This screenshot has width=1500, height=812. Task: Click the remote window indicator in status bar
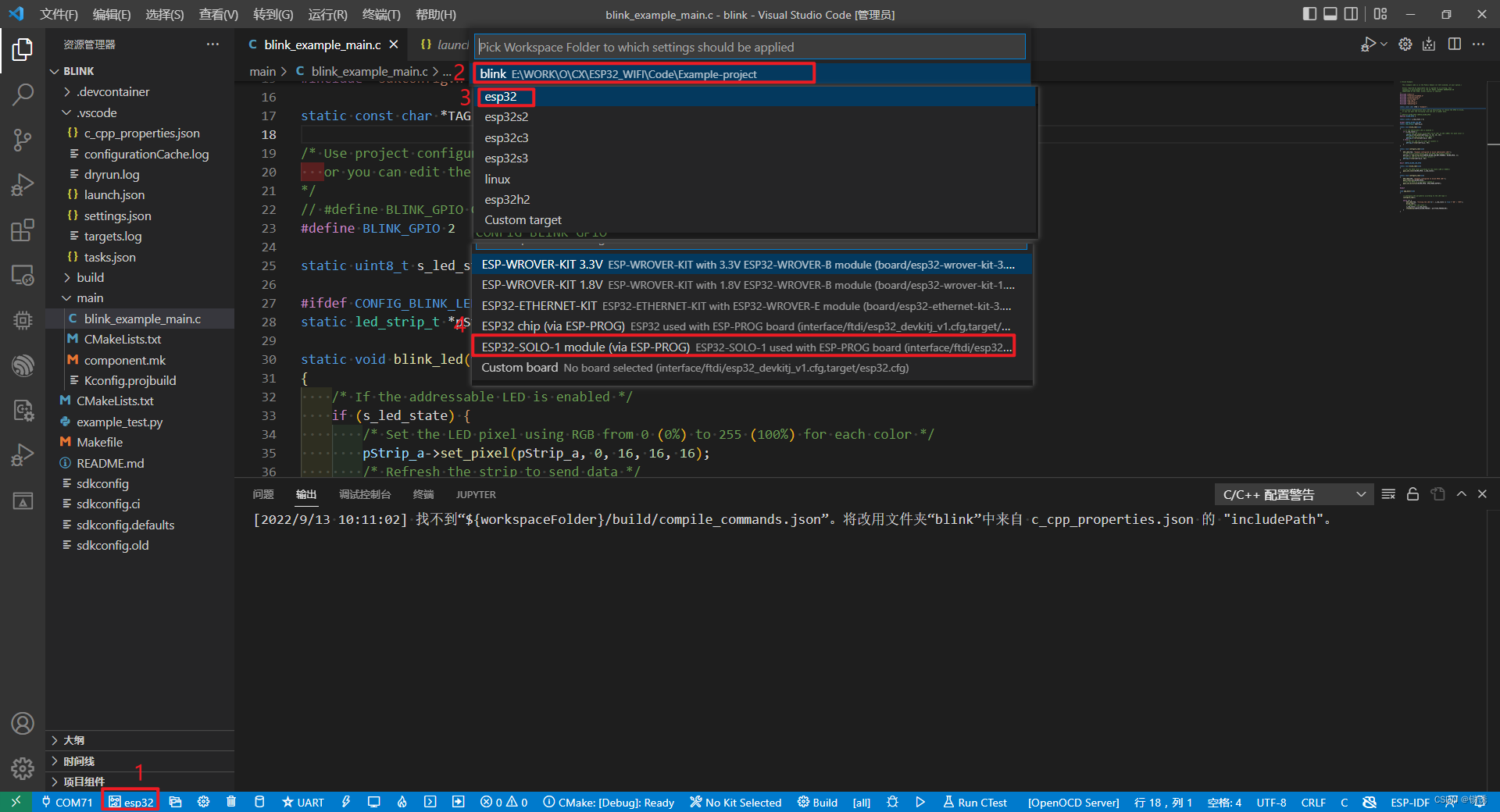click(16, 802)
